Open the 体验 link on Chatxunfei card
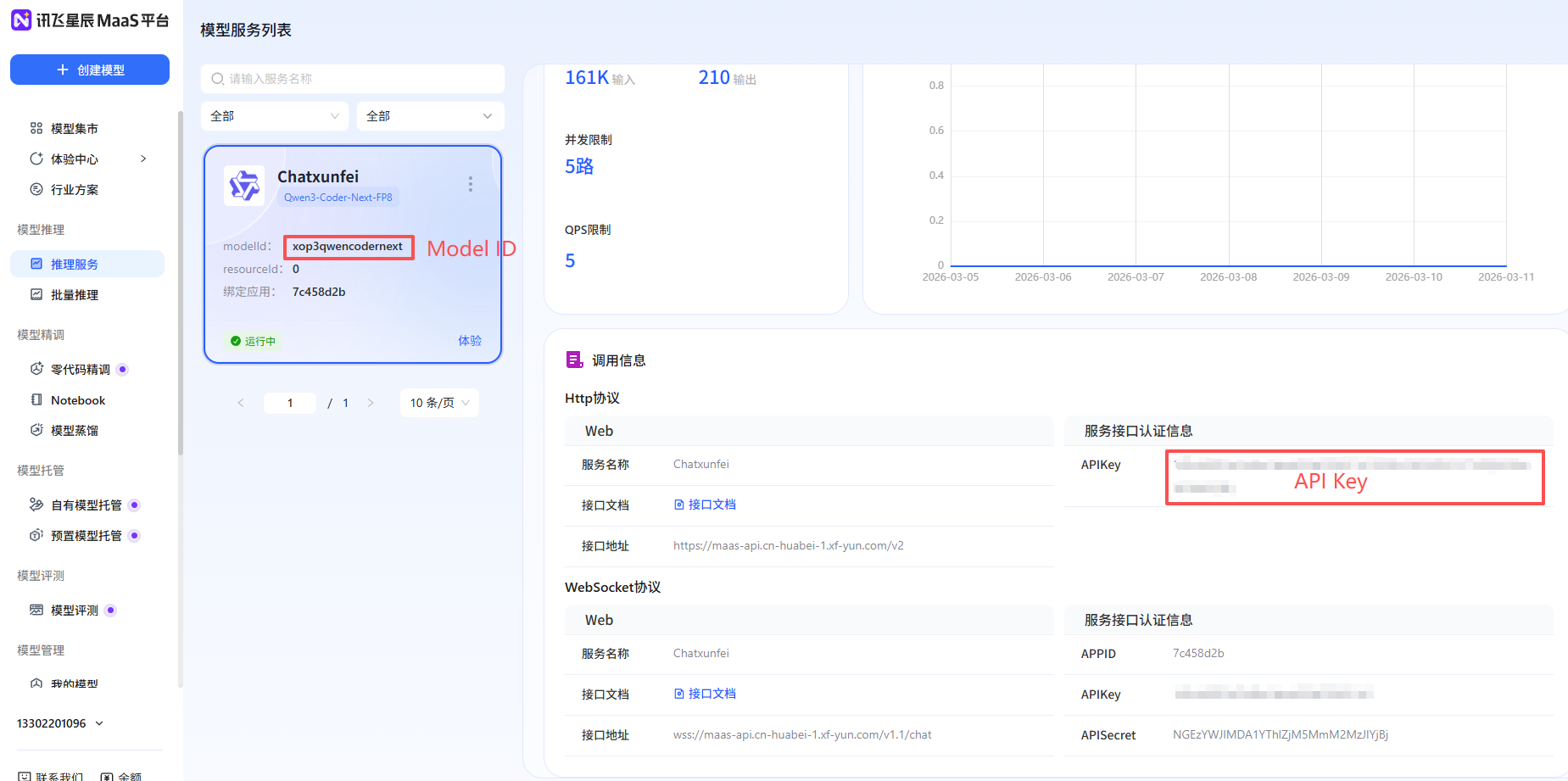The height and width of the screenshot is (781, 1568). coord(470,340)
